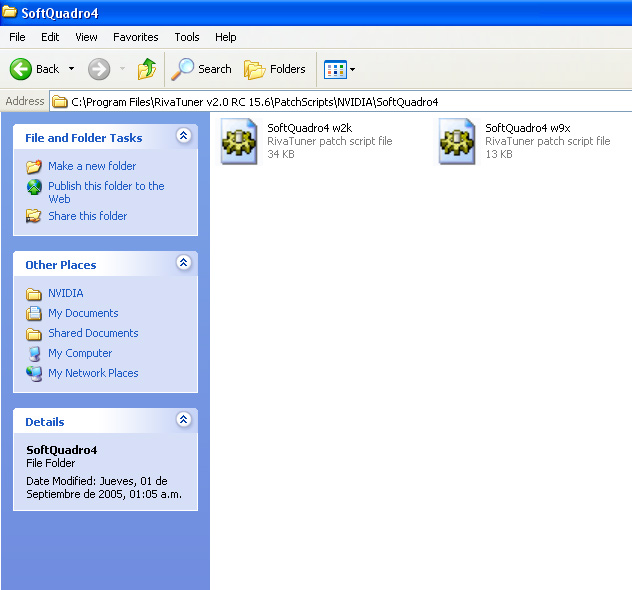Click Publish this folder to the Web
The image size is (632, 590).
click(106, 192)
